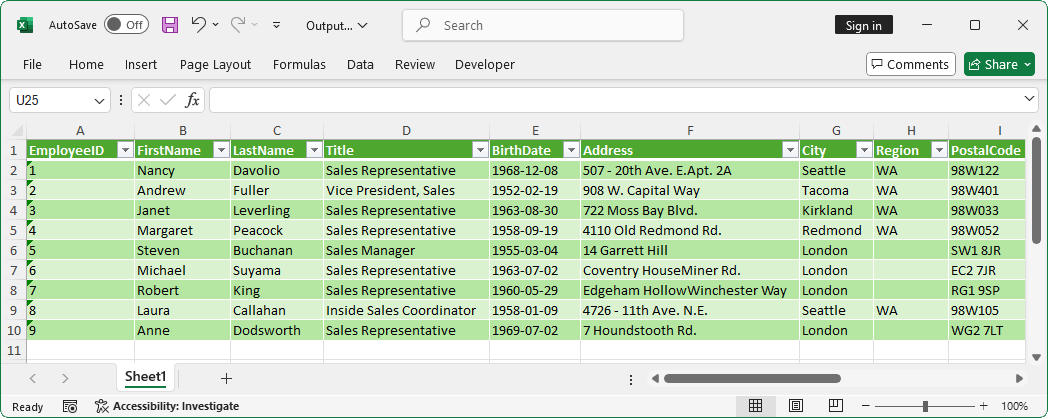Open the Address filter dropdown

(790, 150)
